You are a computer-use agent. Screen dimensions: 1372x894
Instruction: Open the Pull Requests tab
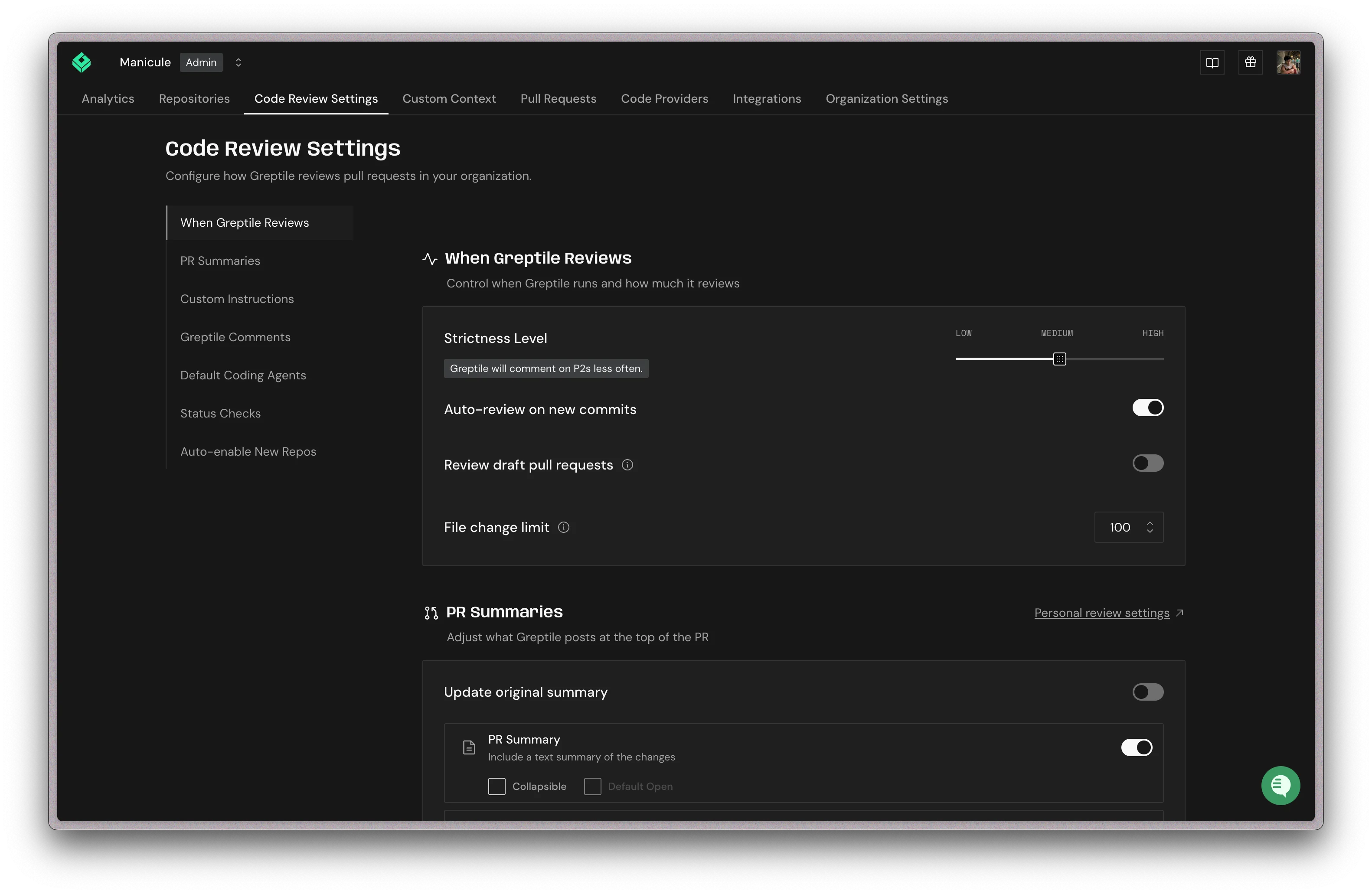558,98
